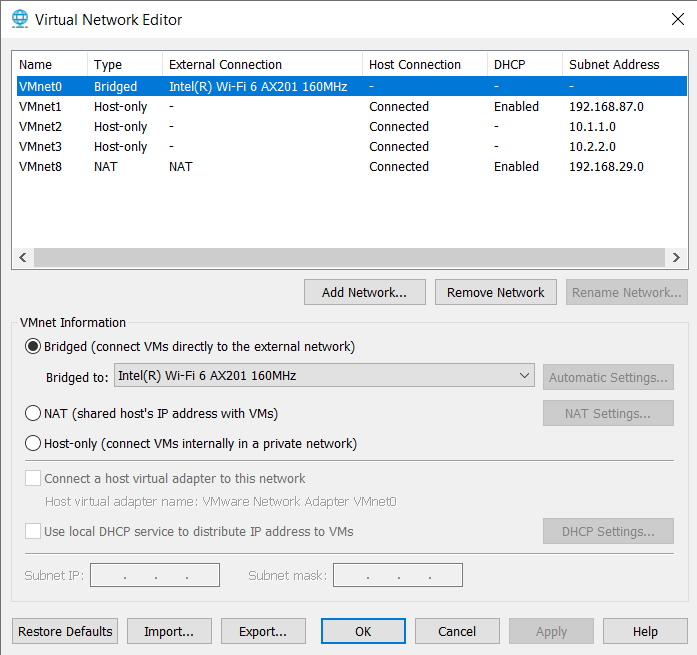Click subnet address 192.168.29.0
The width and height of the screenshot is (697, 655).
click(x=606, y=167)
